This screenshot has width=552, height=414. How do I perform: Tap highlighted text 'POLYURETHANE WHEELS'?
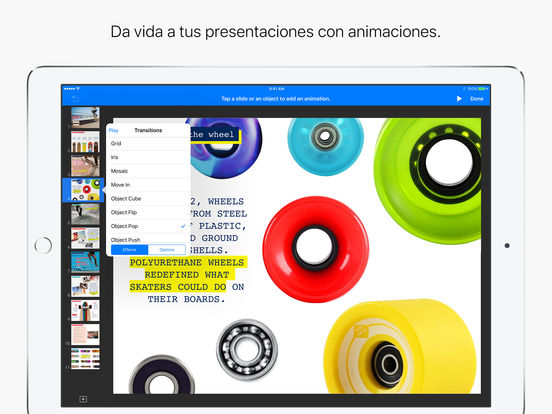coord(187,263)
